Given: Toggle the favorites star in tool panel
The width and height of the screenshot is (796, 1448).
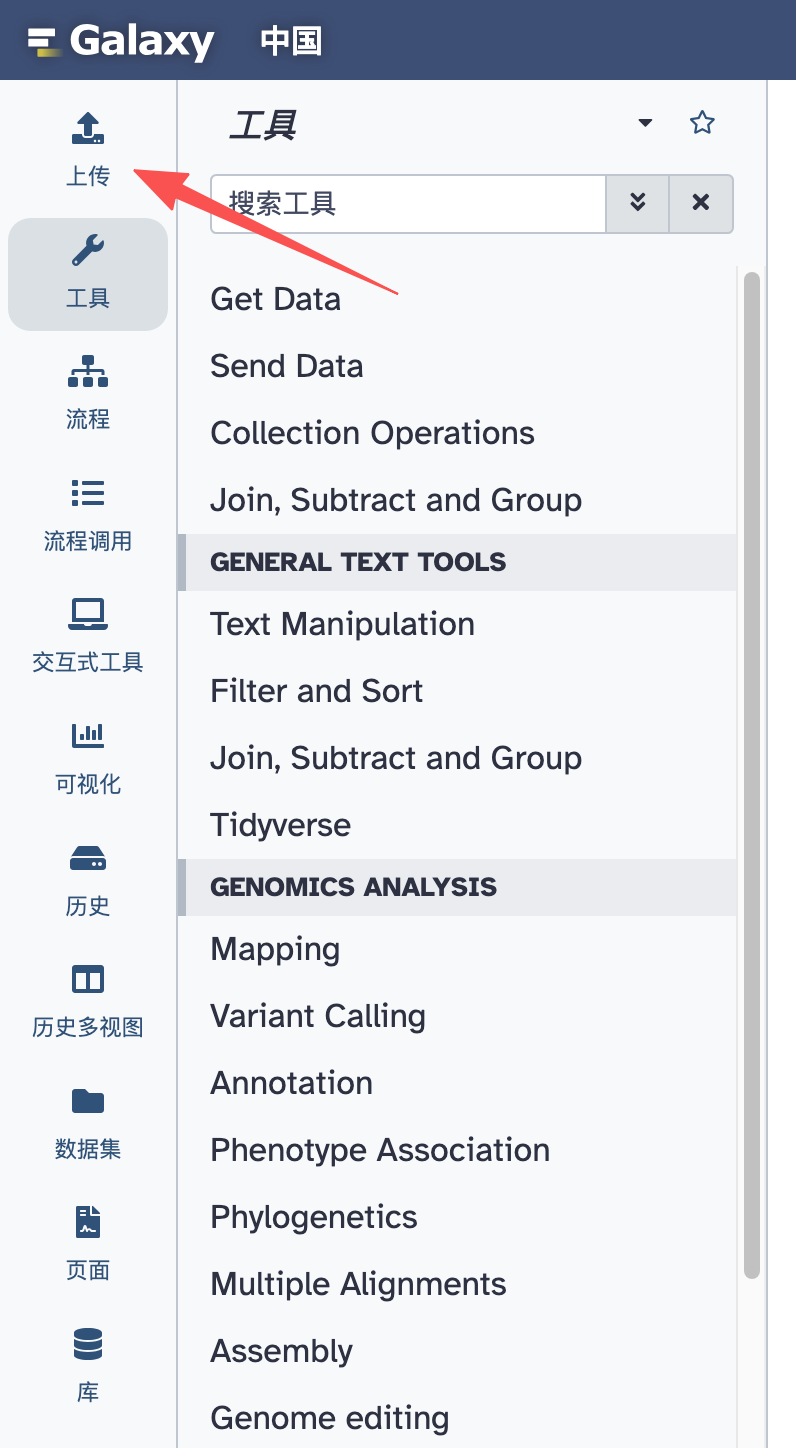Looking at the screenshot, I should pos(703,123).
